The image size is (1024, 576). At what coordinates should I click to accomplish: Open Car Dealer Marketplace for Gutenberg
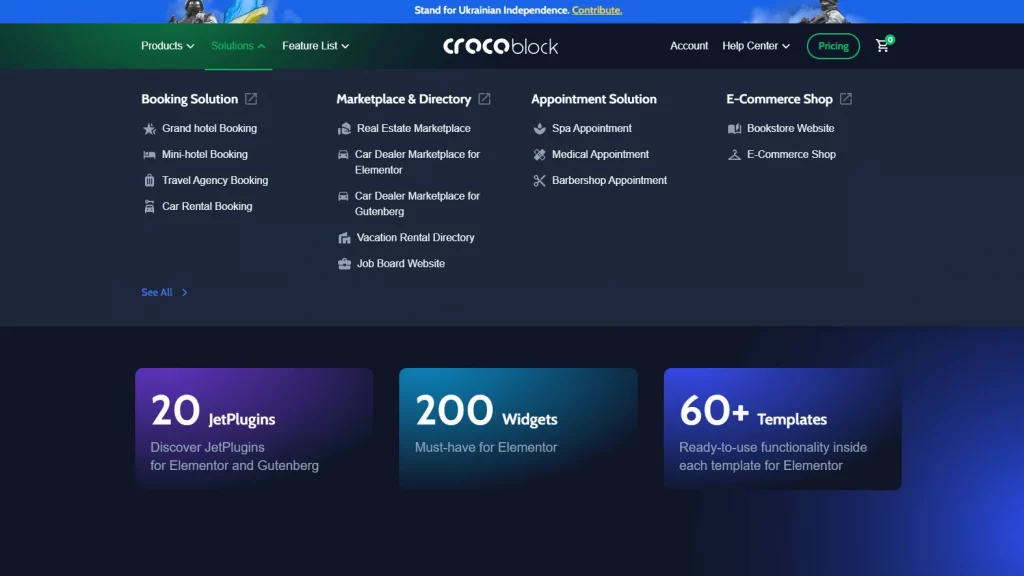click(417, 204)
